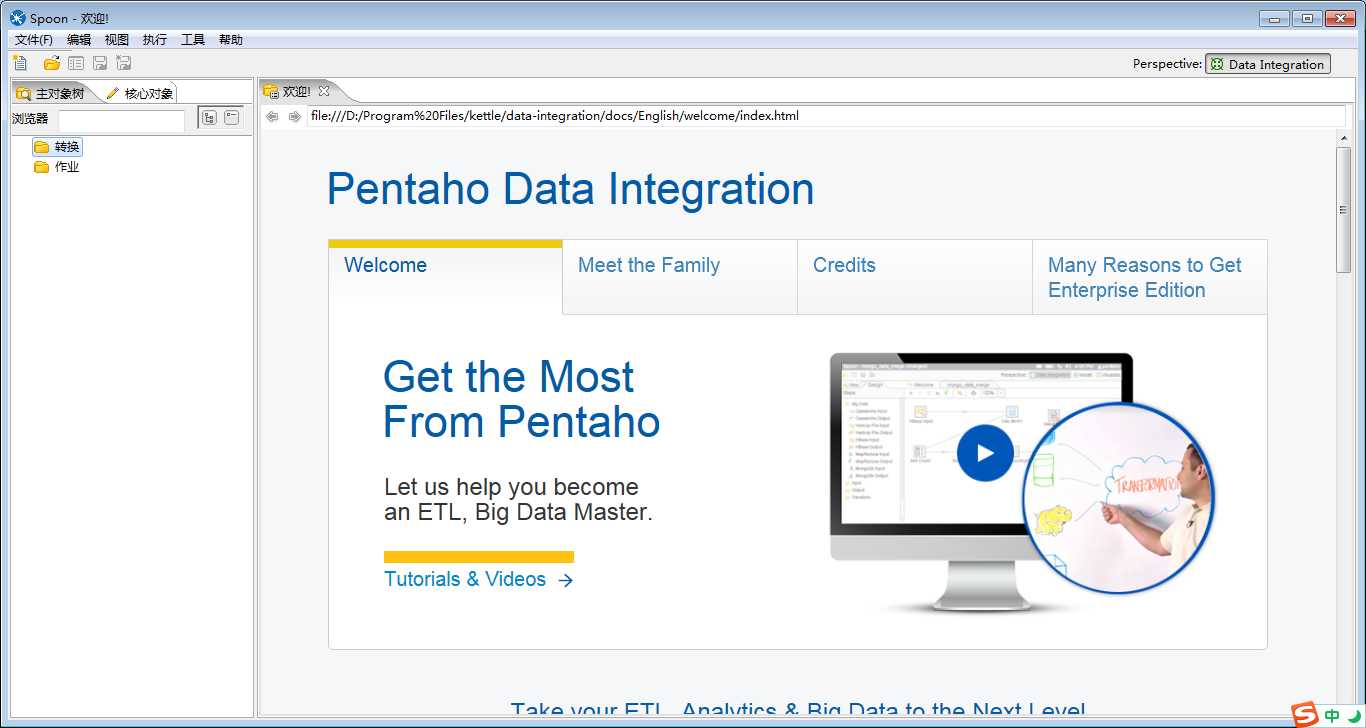Click the Spoon application title icon

click(x=18, y=18)
